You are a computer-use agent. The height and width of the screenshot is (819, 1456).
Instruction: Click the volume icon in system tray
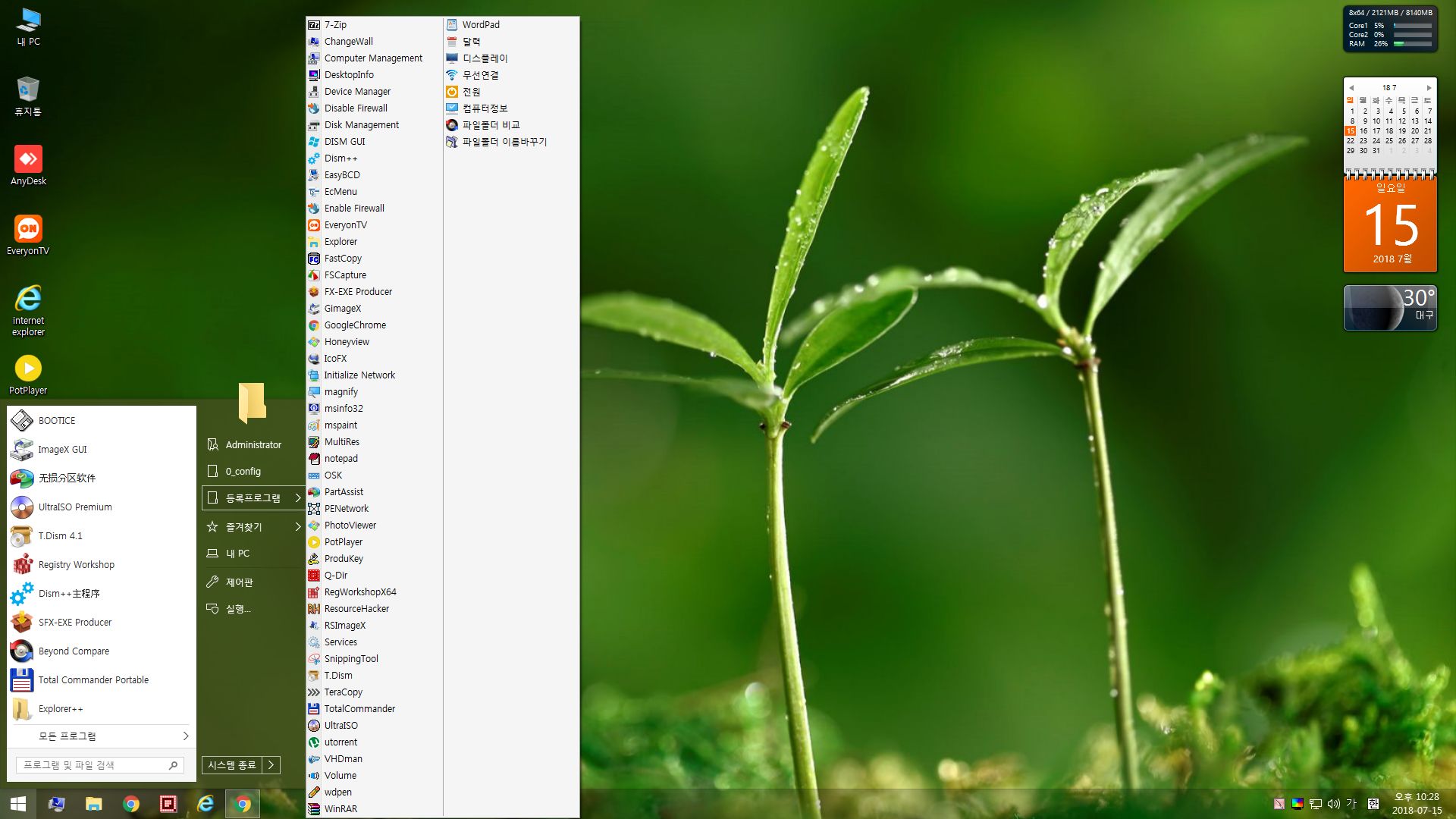(x=1333, y=804)
